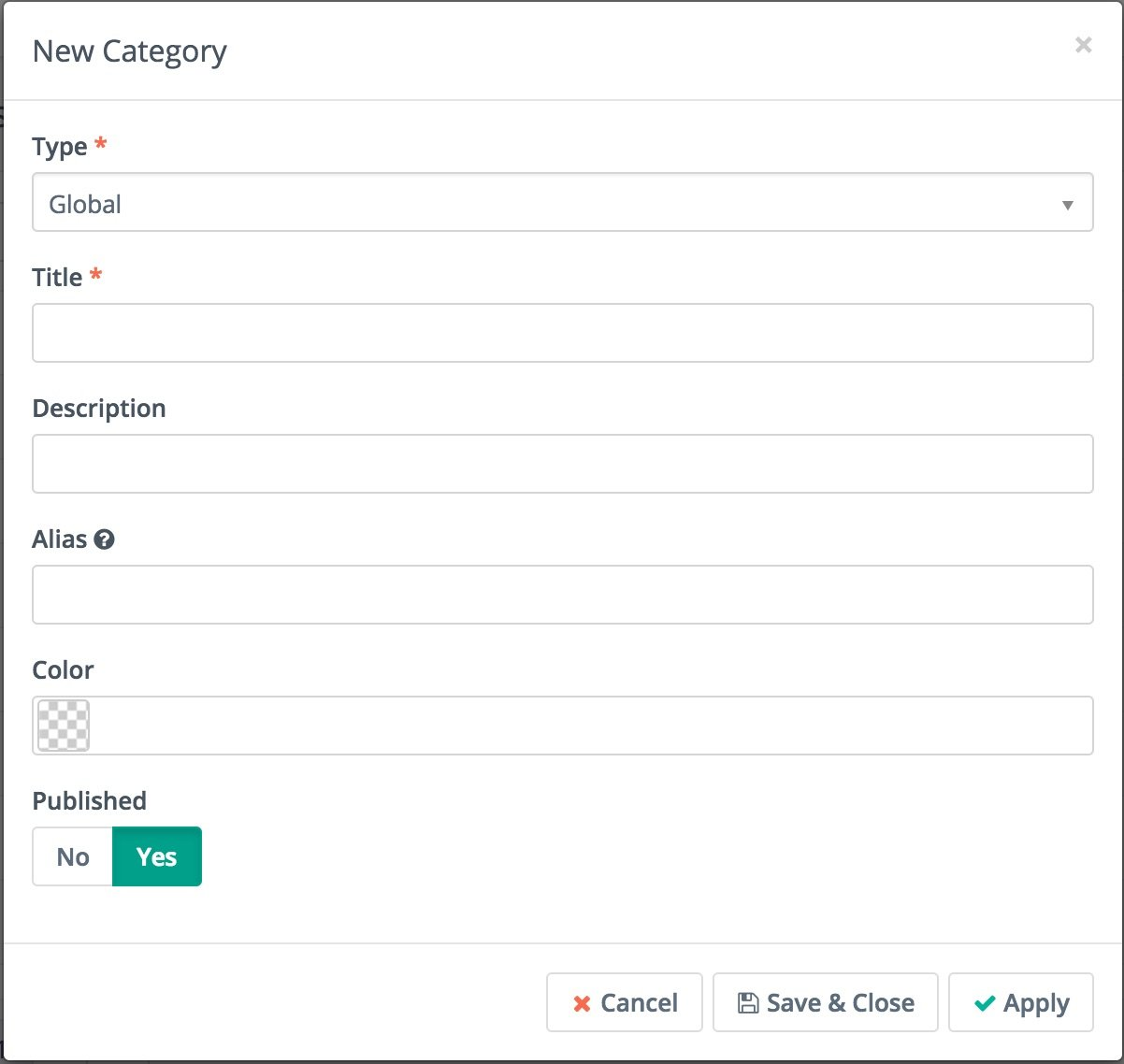
Task: Click the Alias help question mark icon
Action: pos(105,539)
